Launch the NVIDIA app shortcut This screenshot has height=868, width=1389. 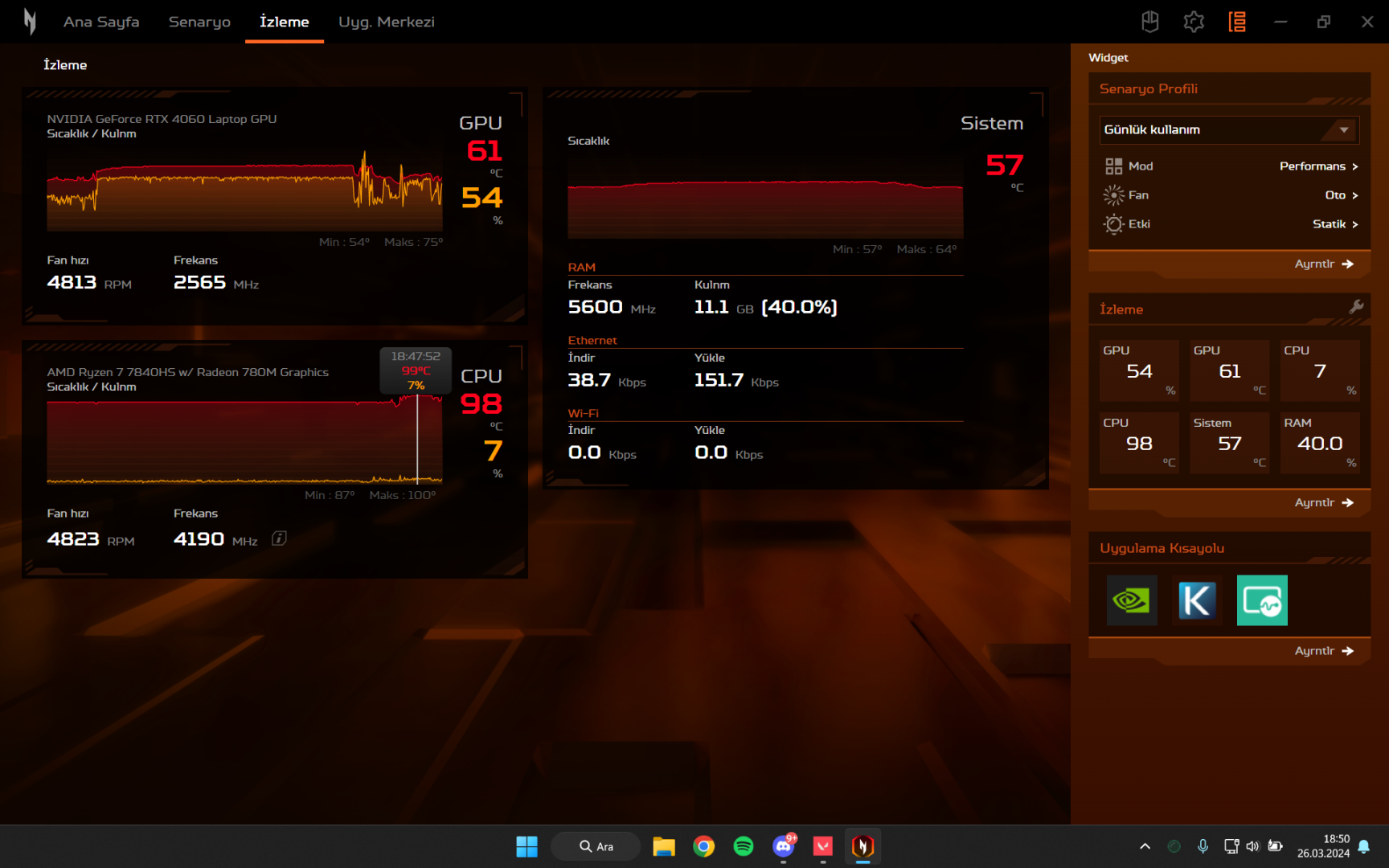(x=1132, y=600)
